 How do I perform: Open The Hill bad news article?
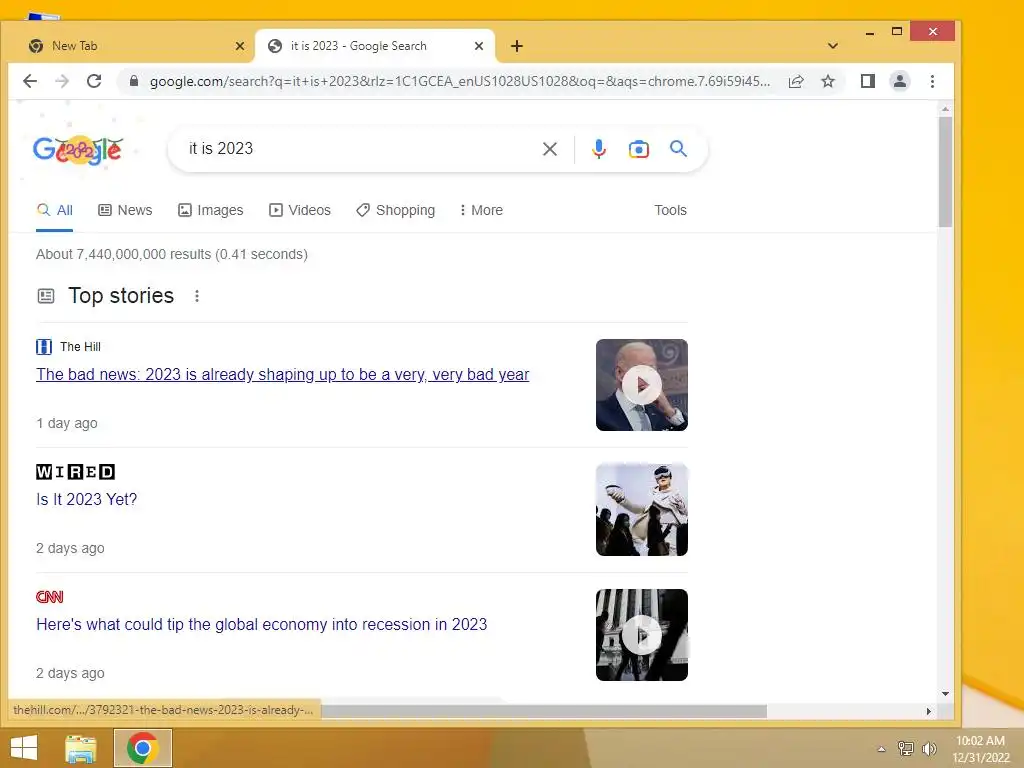pyautogui.click(x=282, y=375)
